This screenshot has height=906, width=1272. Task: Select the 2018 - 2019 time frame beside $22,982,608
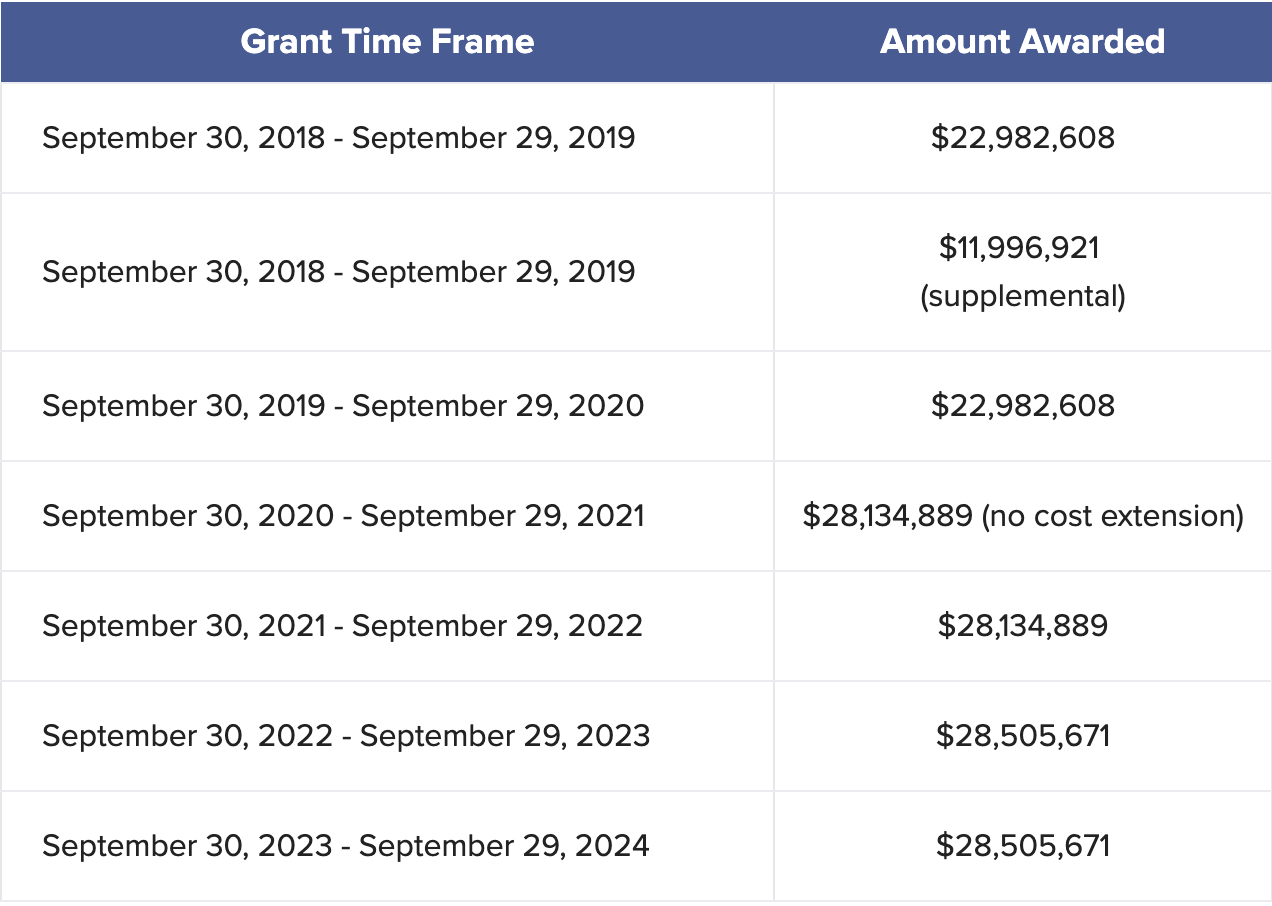click(338, 137)
